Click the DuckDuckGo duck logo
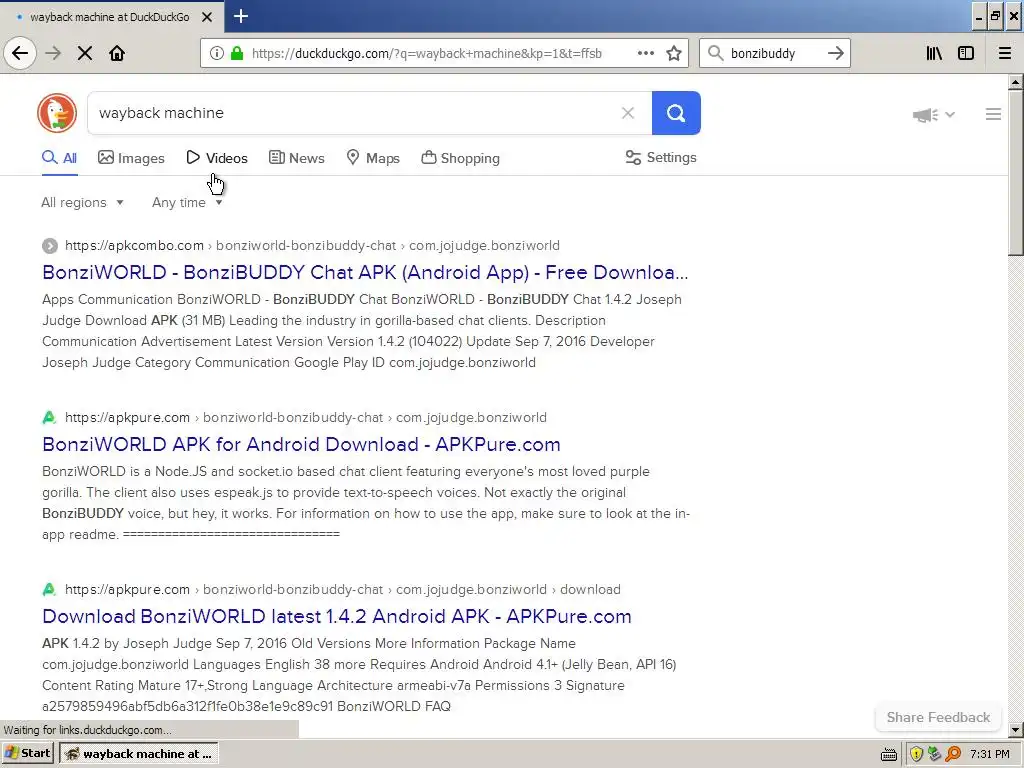The height and width of the screenshot is (768, 1024). 57,113
